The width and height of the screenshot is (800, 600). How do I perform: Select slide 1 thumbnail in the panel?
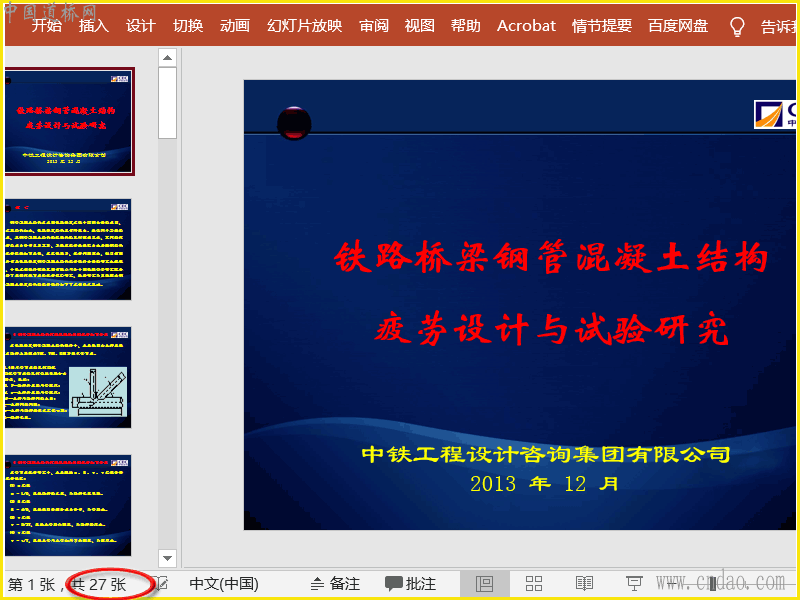tap(69, 121)
